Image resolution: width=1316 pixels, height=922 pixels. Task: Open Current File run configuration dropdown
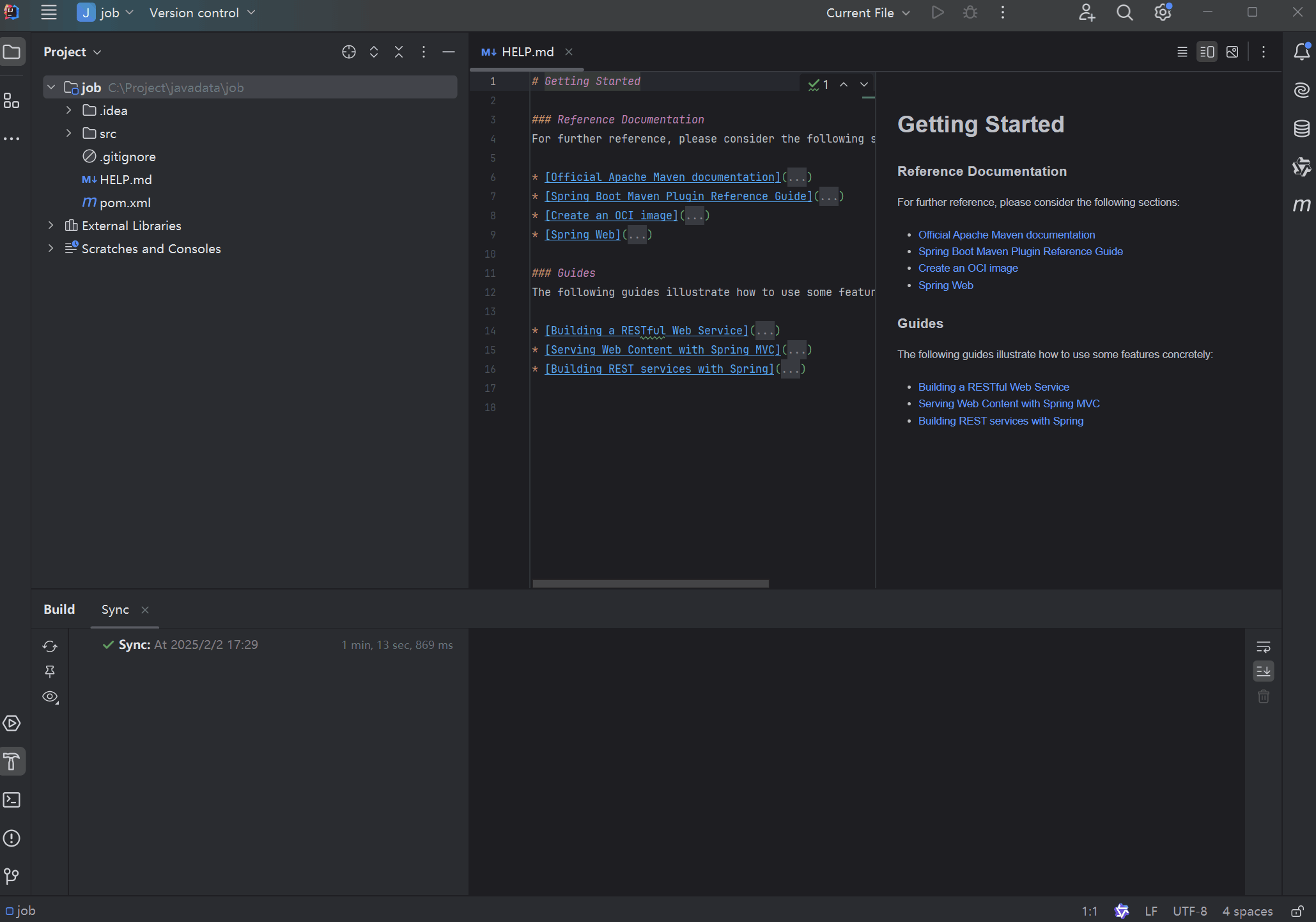[x=868, y=13]
